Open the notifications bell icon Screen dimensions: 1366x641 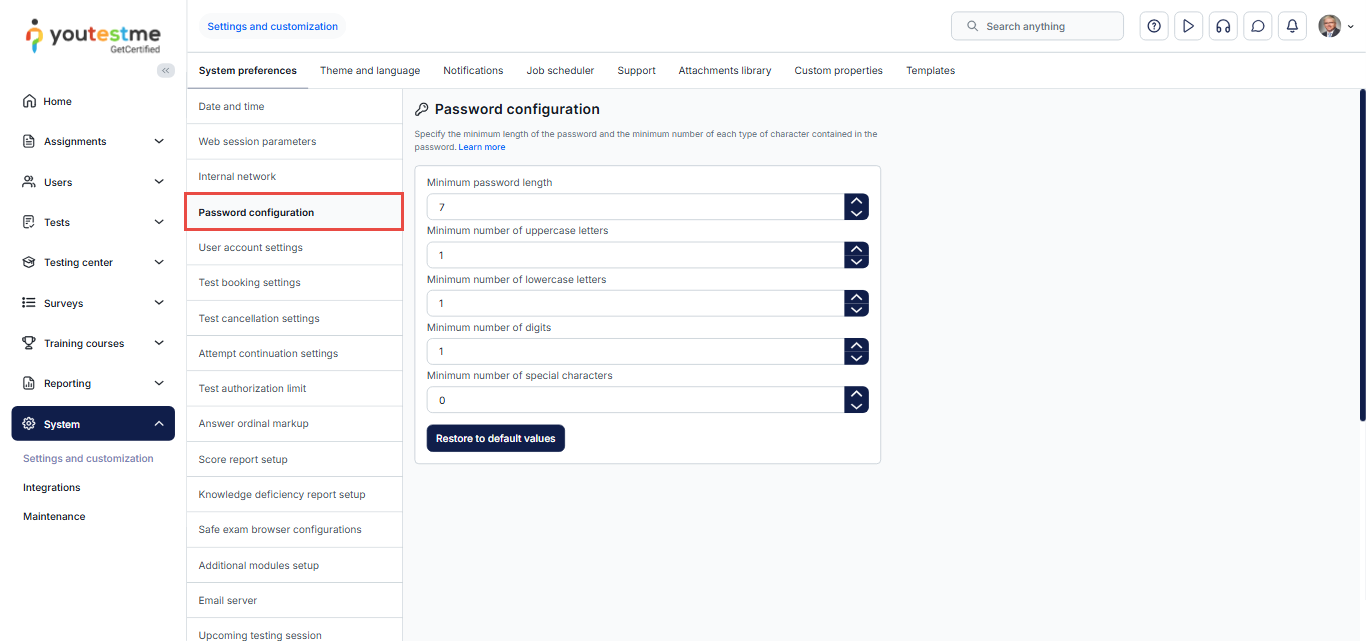1292,26
